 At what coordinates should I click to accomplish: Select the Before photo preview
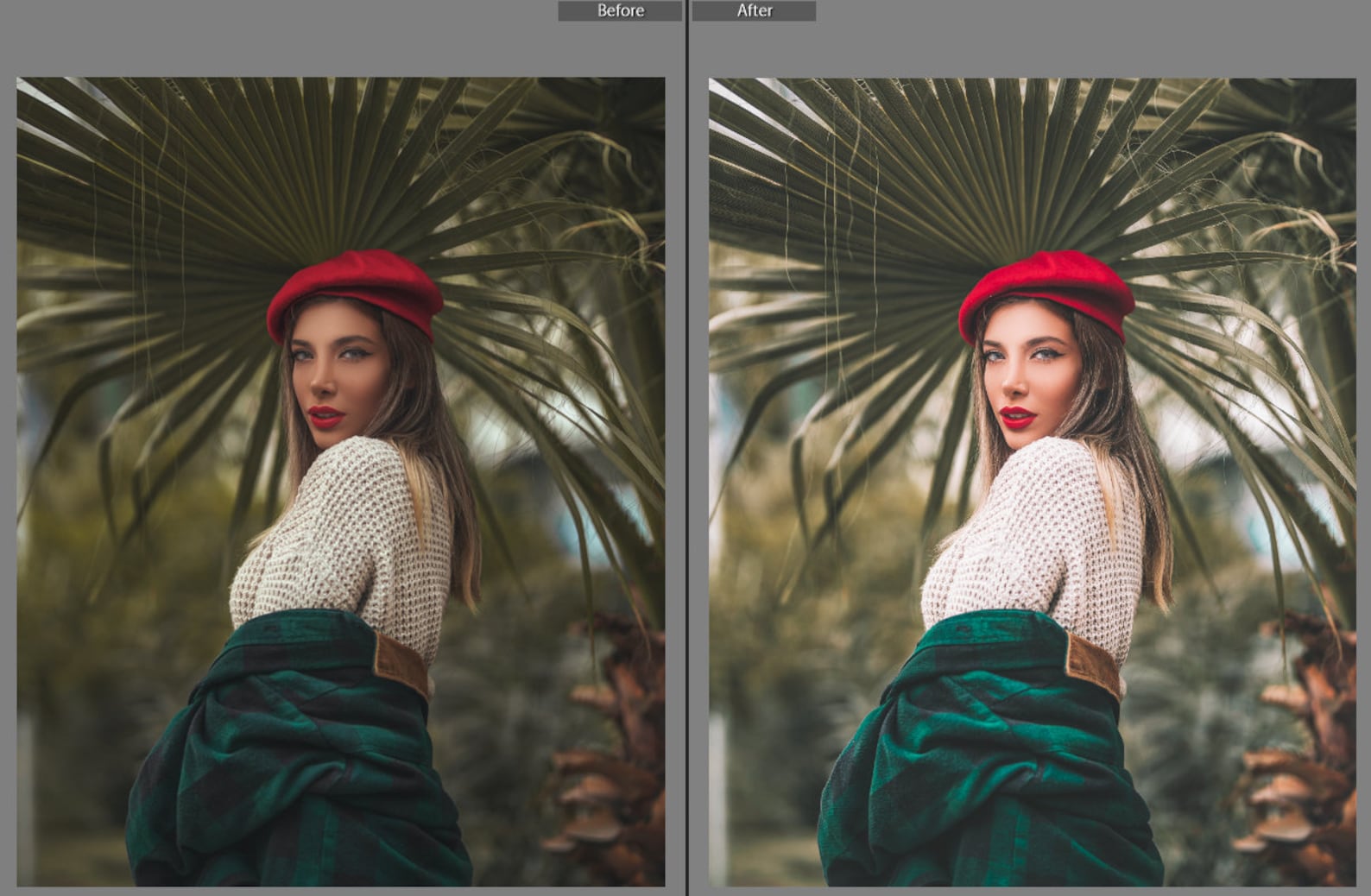(x=341, y=482)
